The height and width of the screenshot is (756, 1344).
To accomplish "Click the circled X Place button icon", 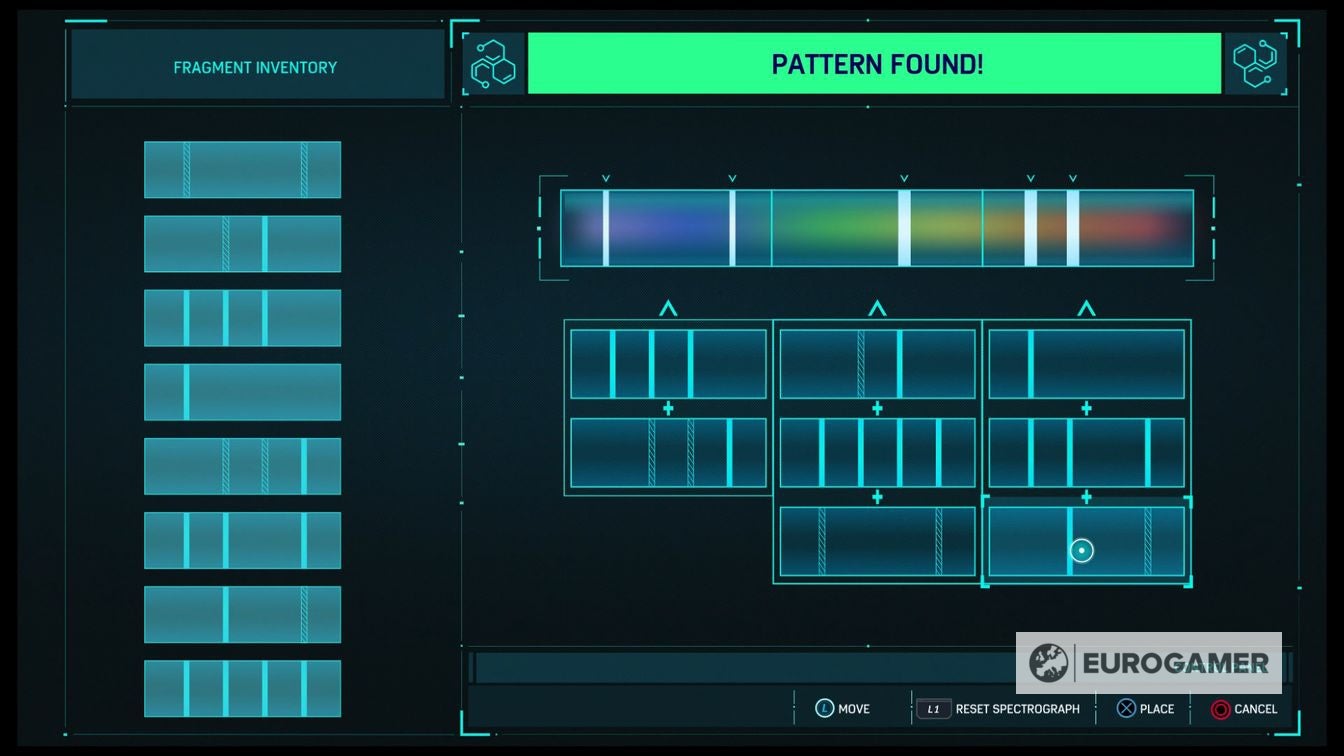I will [x=1126, y=709].
